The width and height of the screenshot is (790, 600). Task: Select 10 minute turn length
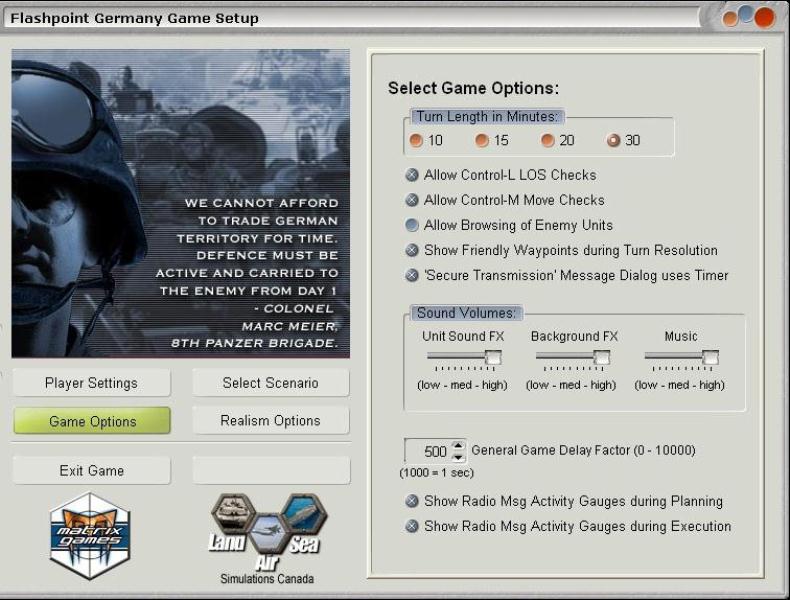pyautogui.click(x=416, y=141)
